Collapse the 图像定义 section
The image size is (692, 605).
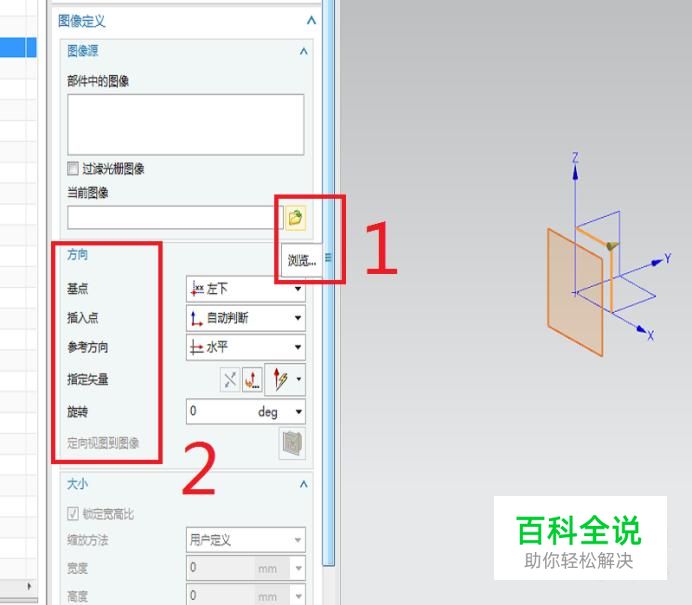(x=311, y=20)
